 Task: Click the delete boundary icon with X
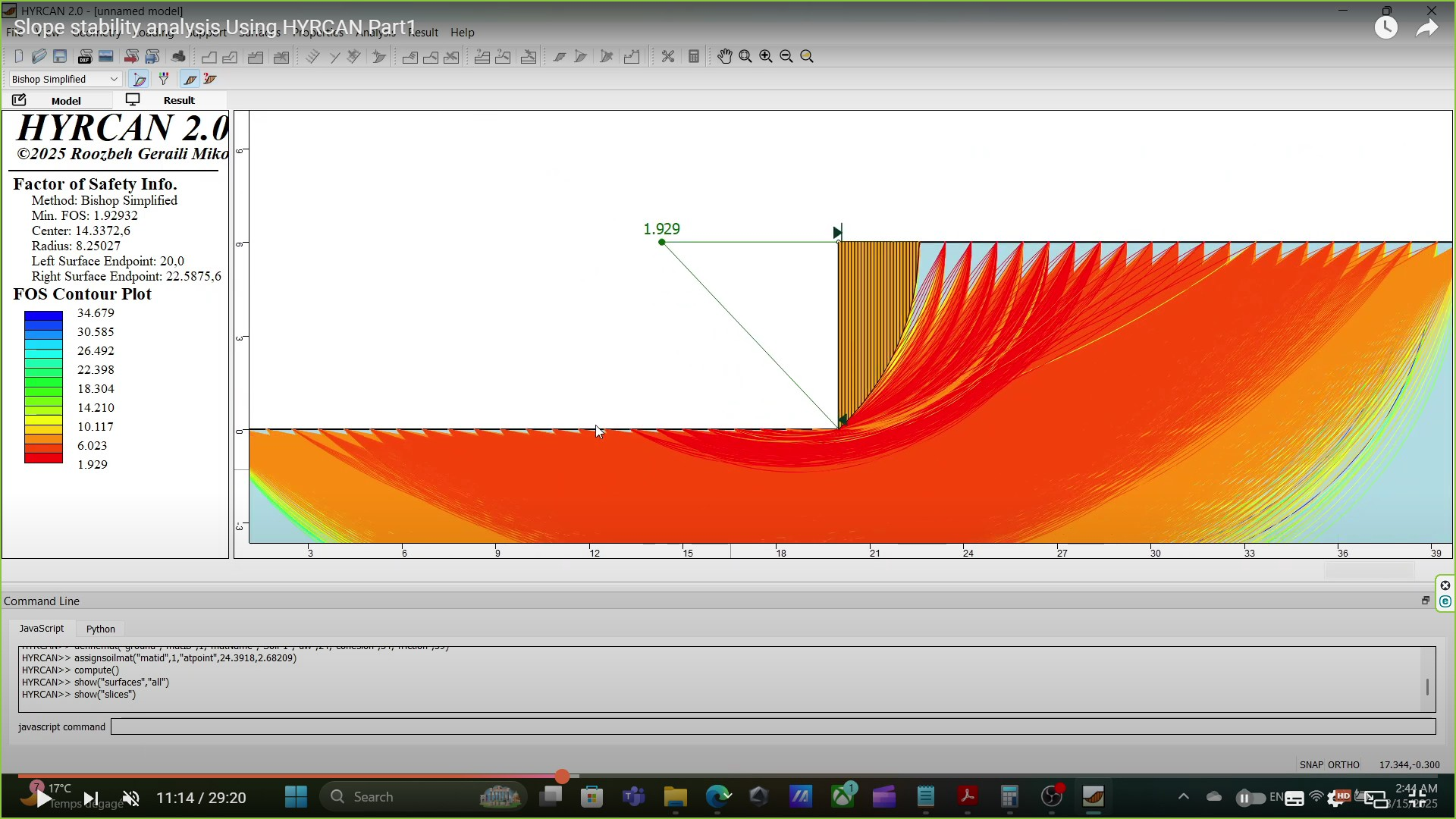tap(281, 57)
